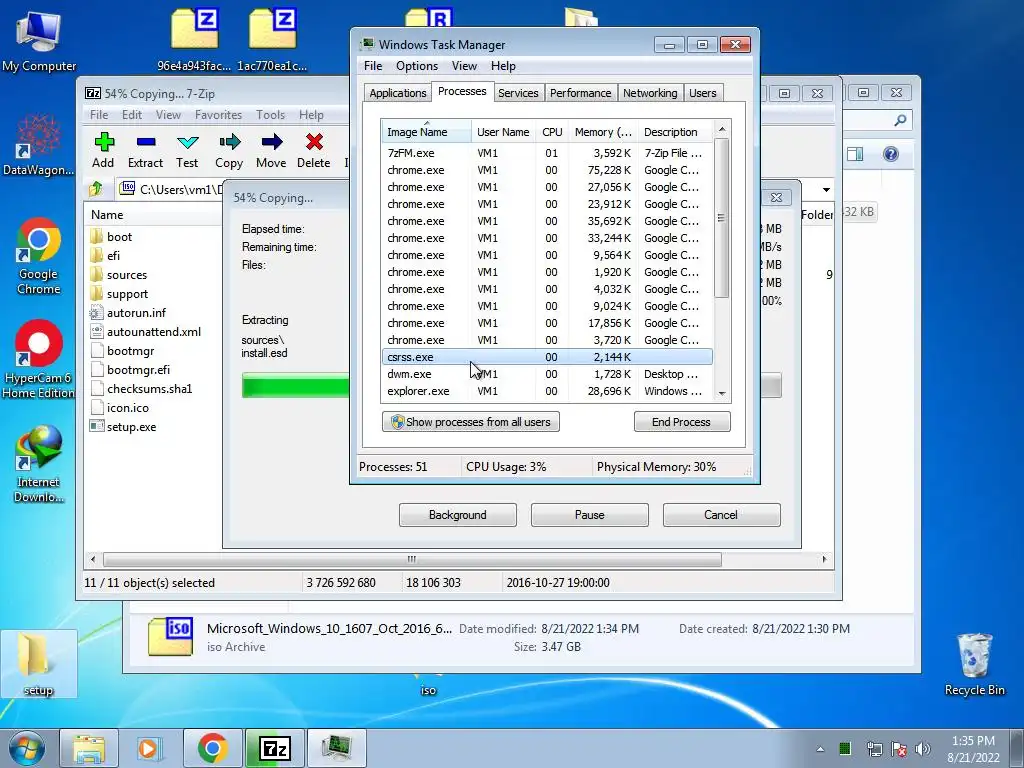
Task: Sort processes by User Name column
Action: (x=504, y=132)
